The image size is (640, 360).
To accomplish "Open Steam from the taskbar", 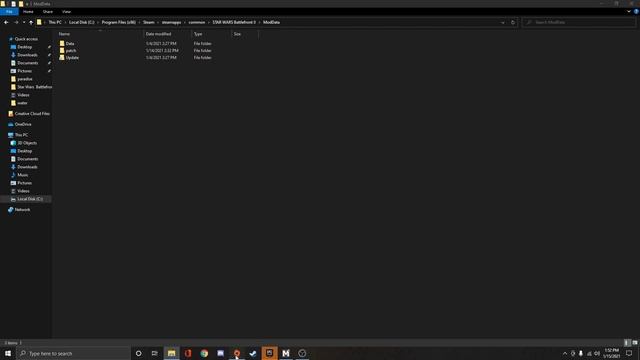I will (x=253, y=353).
